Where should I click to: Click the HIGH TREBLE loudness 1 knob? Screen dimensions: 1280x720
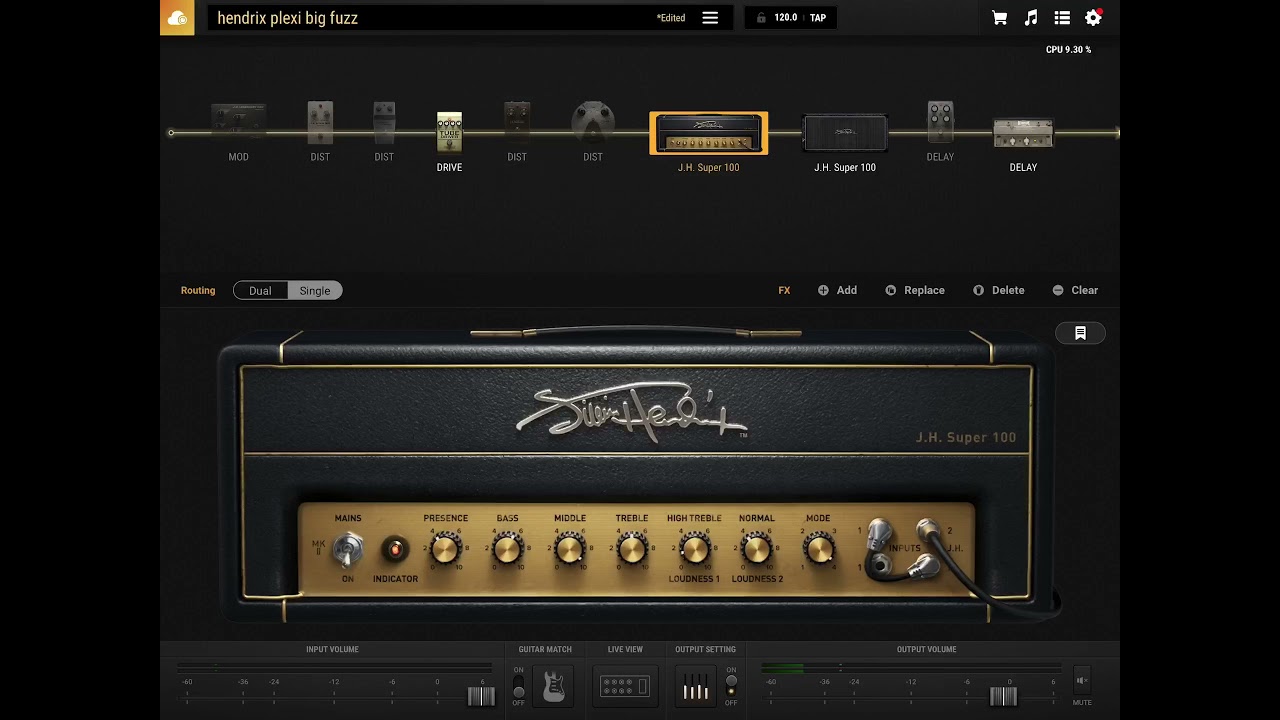694,549
